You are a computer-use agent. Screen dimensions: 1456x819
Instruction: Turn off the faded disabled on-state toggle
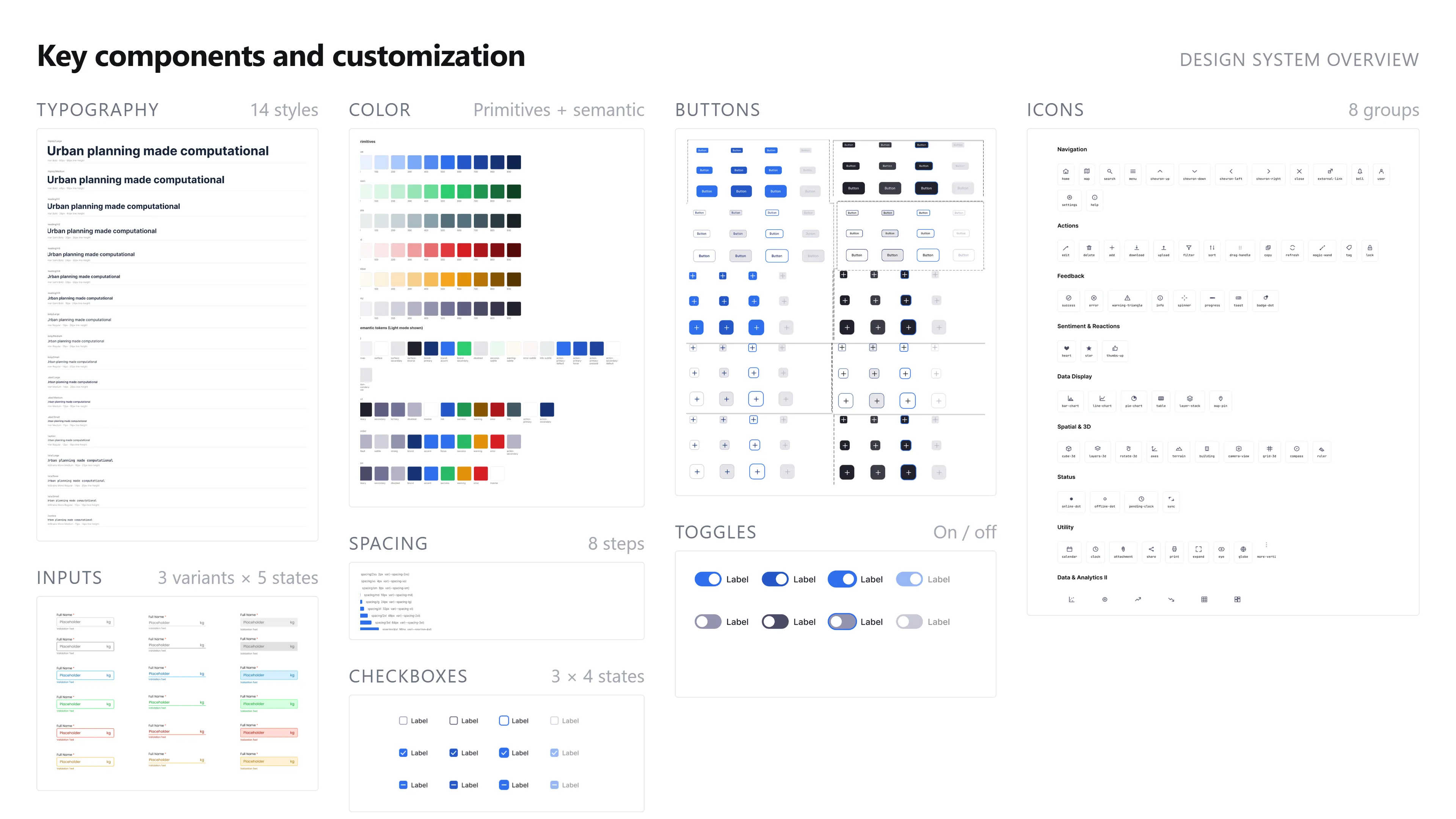coord(910,579)
